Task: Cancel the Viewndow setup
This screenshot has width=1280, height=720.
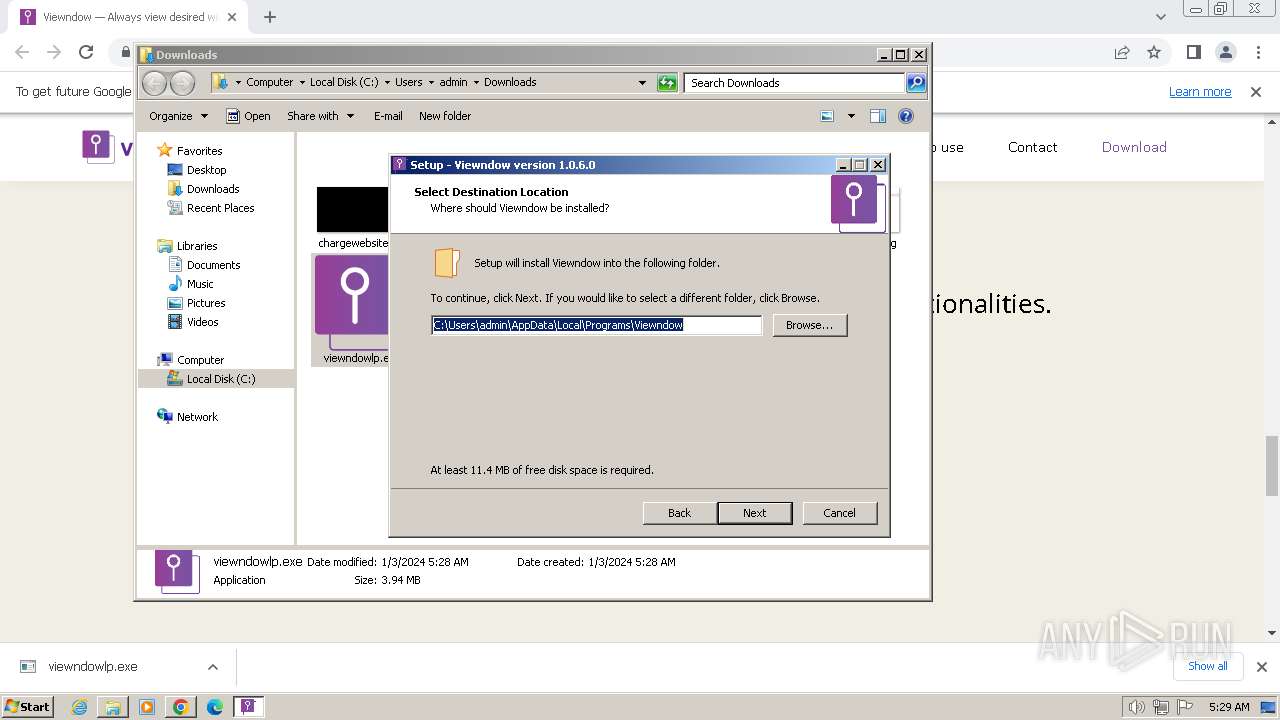Action: 839,513
